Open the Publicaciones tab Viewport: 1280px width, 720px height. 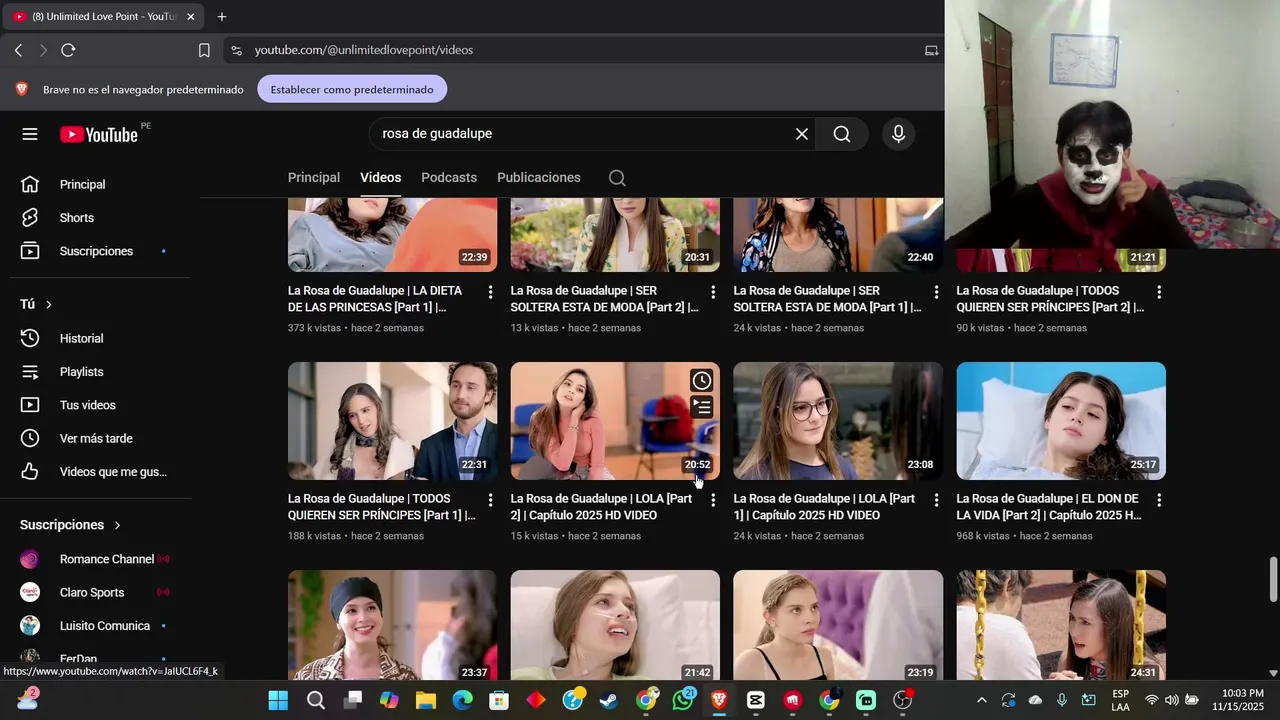[539, 177]
